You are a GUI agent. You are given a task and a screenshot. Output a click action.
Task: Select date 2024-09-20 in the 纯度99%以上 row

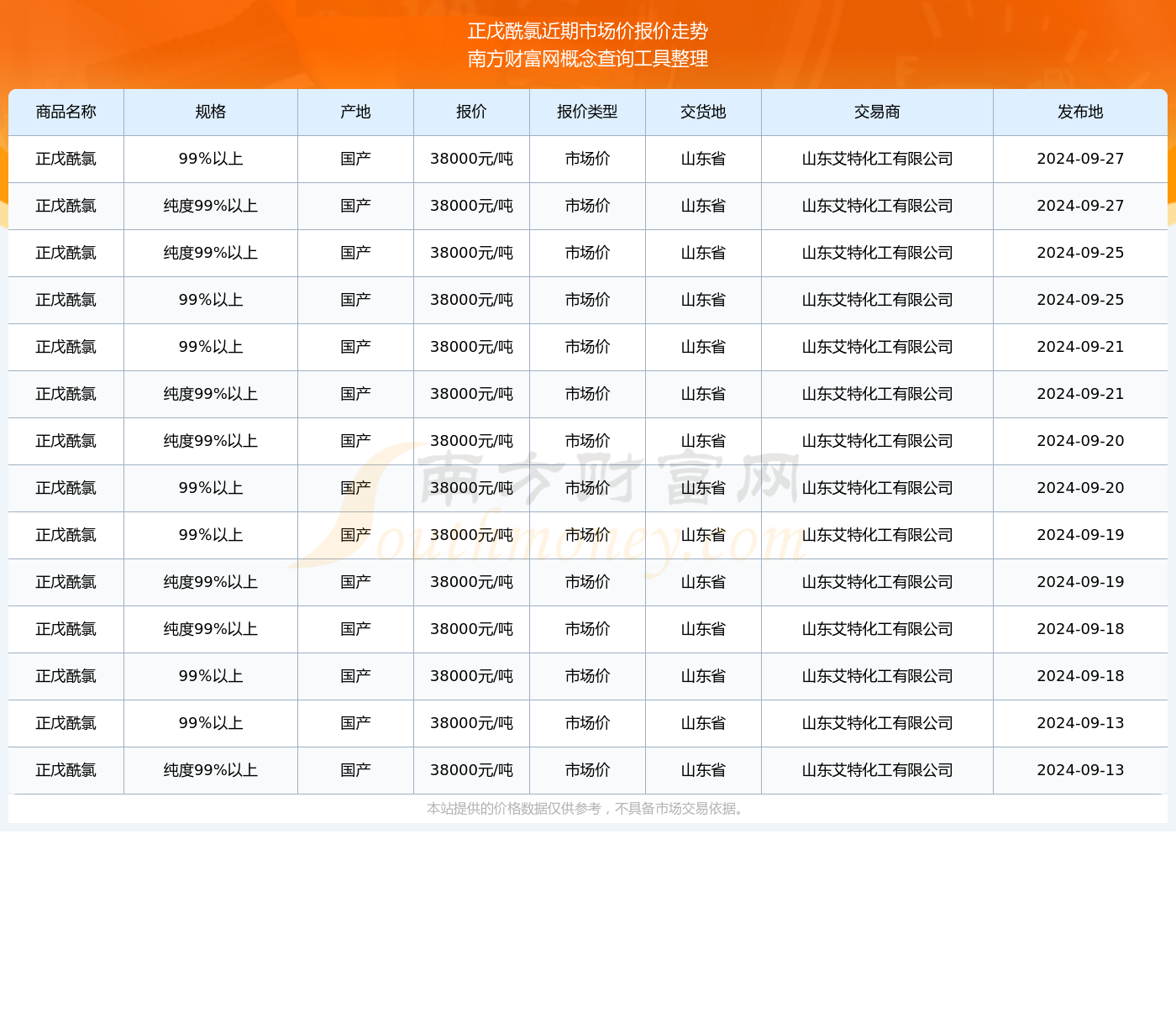[1081, 441]
